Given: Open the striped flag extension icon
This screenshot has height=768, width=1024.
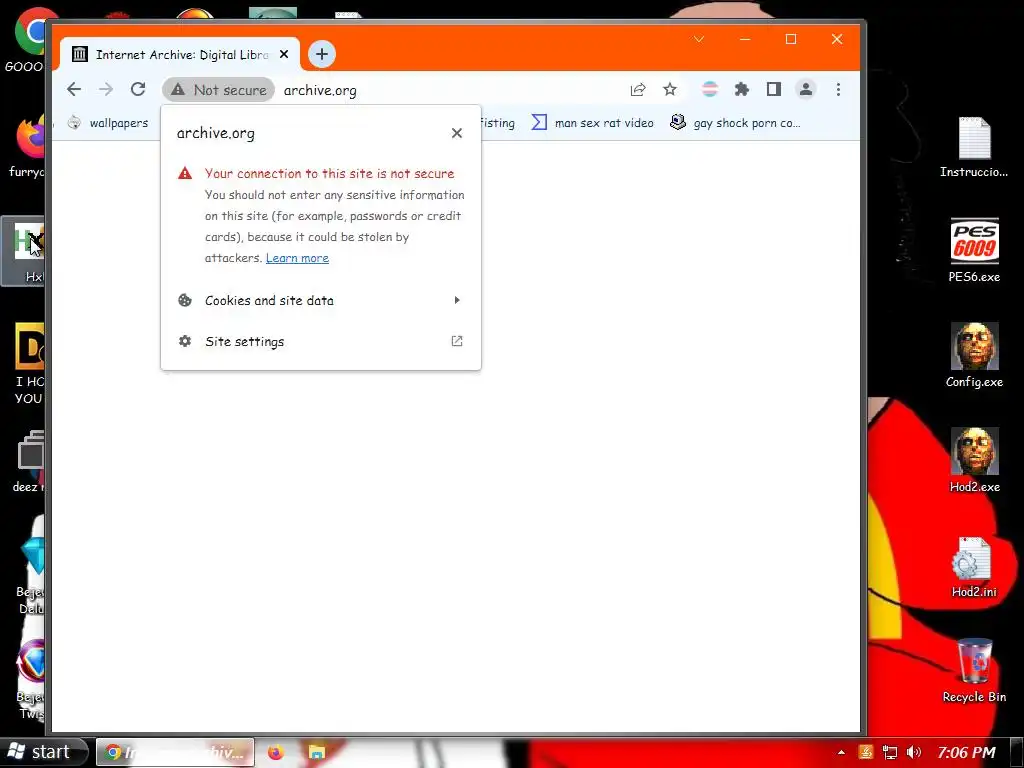Looking at the screenshot, I should pyautogui.click(x=710, y=89).
